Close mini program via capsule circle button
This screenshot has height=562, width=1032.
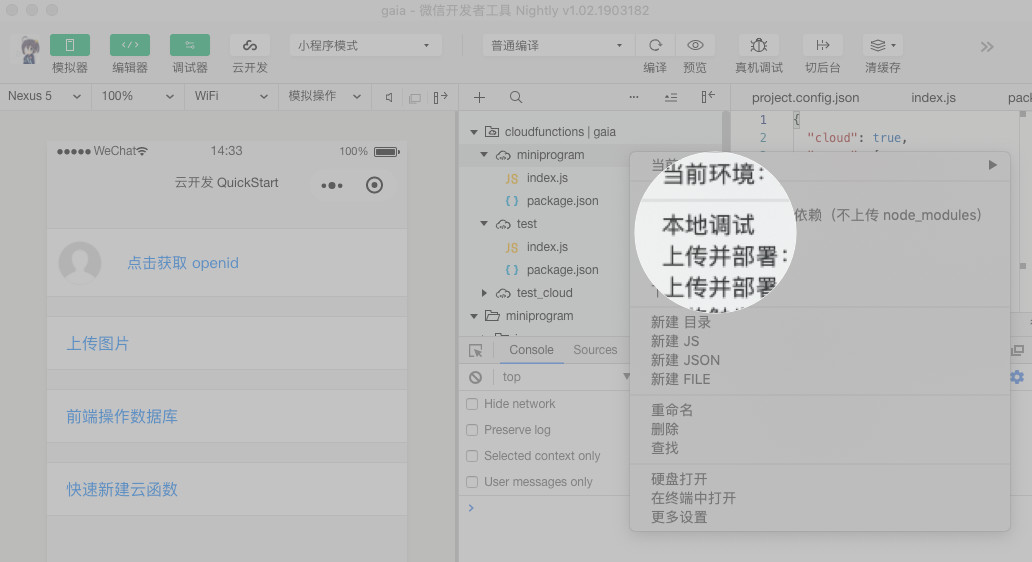374,185
